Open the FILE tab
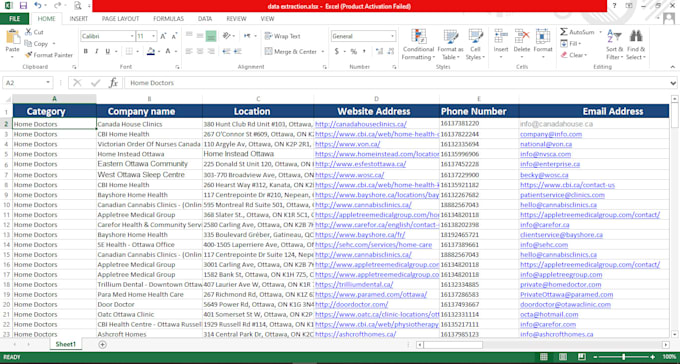Image resolution: width=680 pixels, height=364 pixels. pos(14,19)
